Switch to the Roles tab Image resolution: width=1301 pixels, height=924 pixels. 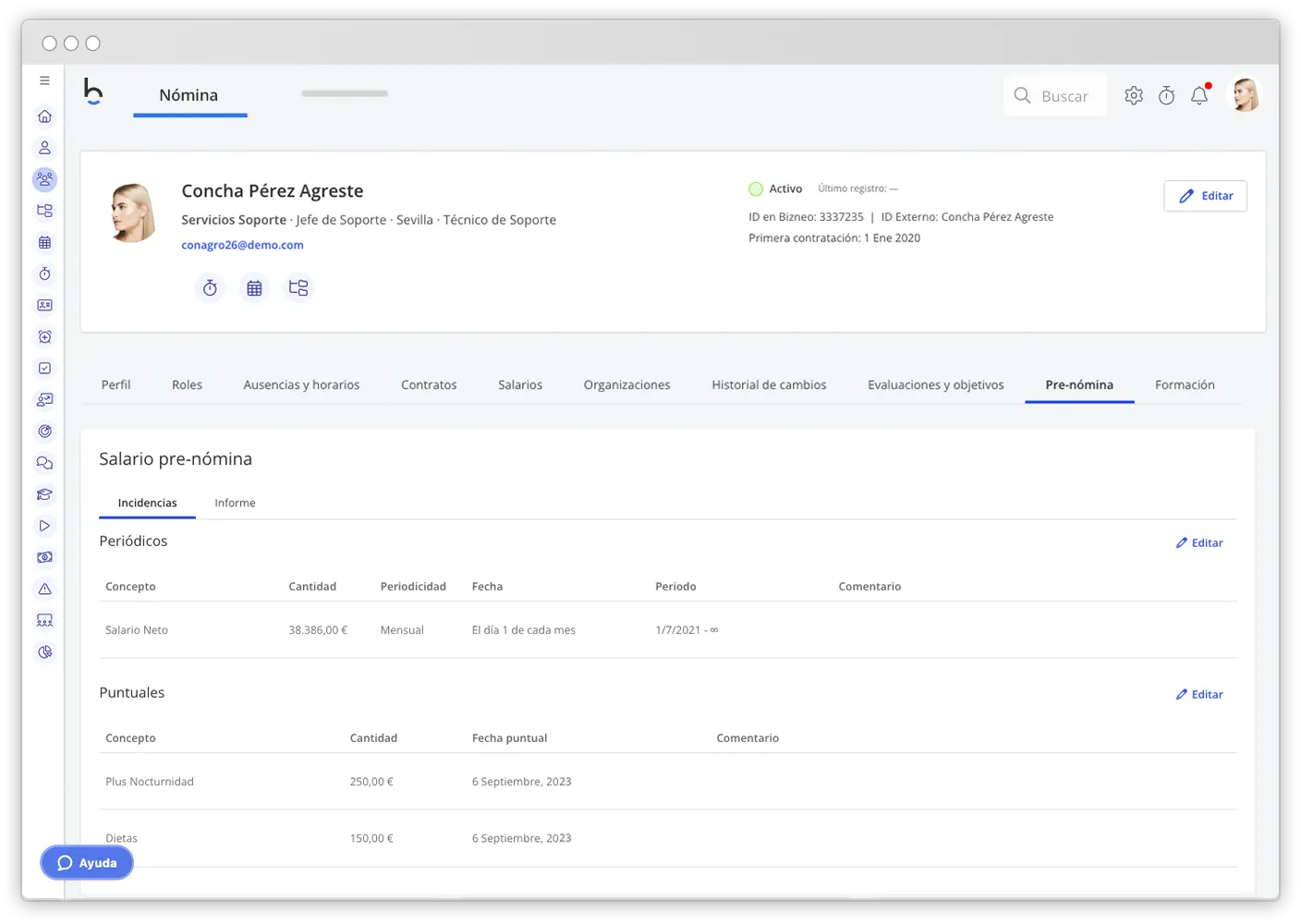tap(187, 385)
